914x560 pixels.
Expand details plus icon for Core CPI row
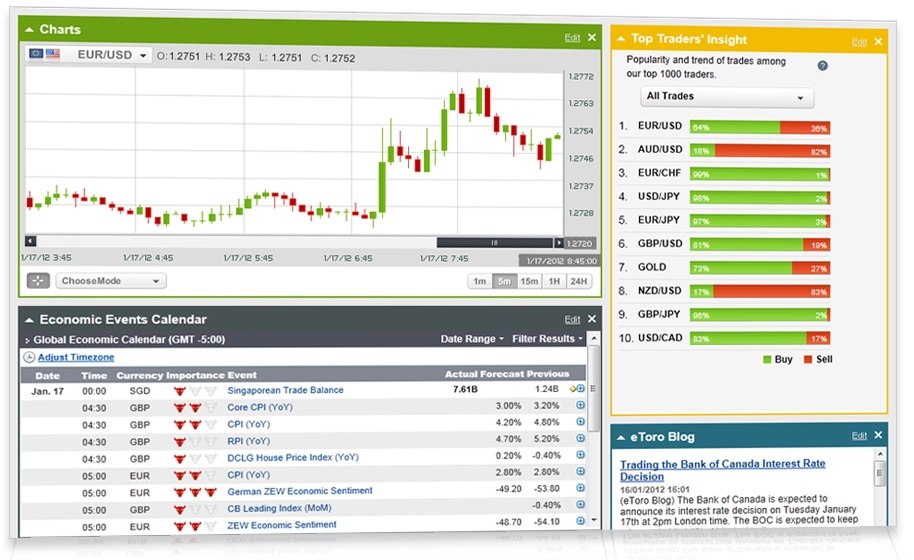[580, 405]
